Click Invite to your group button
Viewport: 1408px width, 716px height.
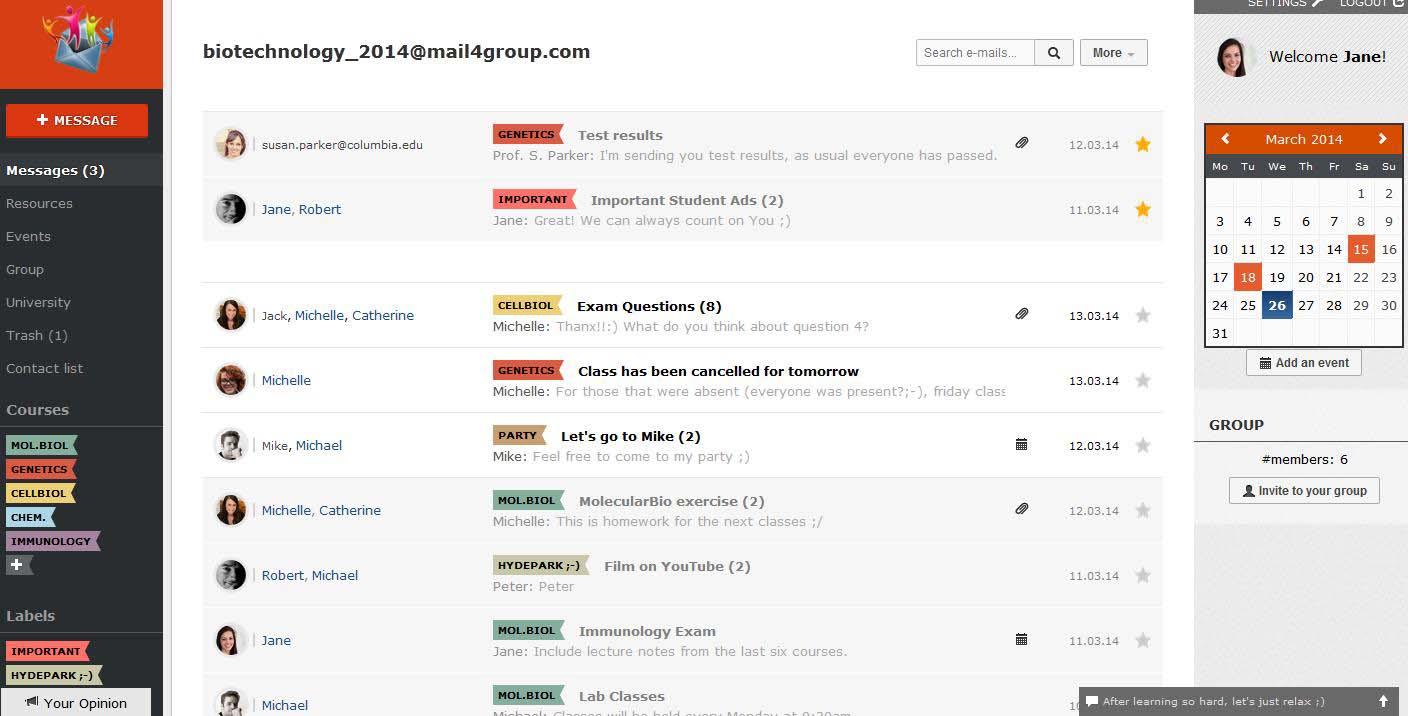[x=1304, y=491]
